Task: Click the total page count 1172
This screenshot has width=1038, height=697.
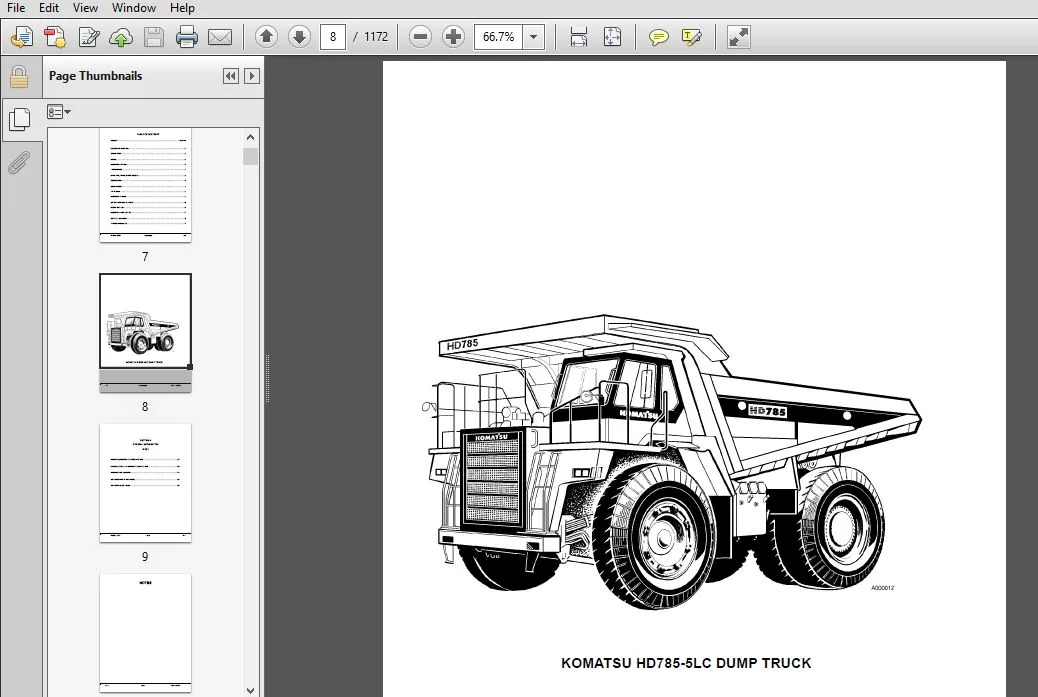Action: pyautogui.click(x=376, y=36)
